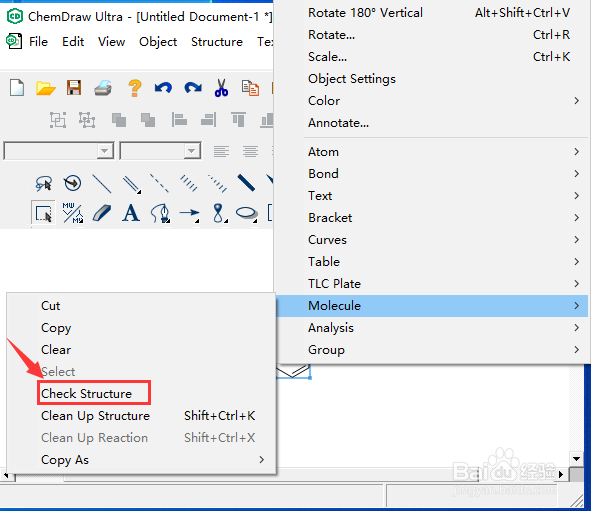Select the Solid Bond tool
The height and width of the screenshot is (511, 591).
pos(102,184)
